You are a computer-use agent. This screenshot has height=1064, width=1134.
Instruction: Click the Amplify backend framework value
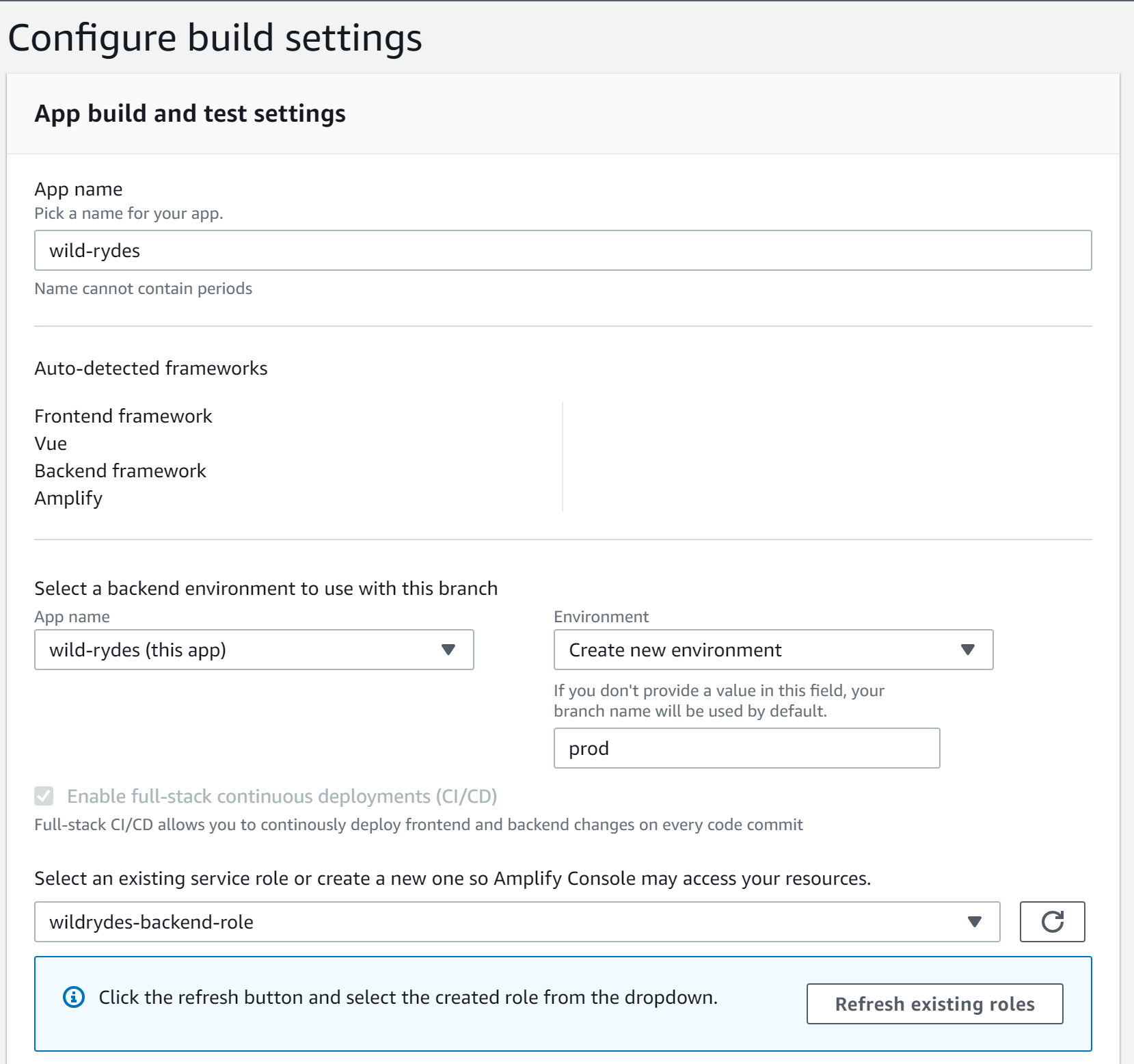[68, 498]
